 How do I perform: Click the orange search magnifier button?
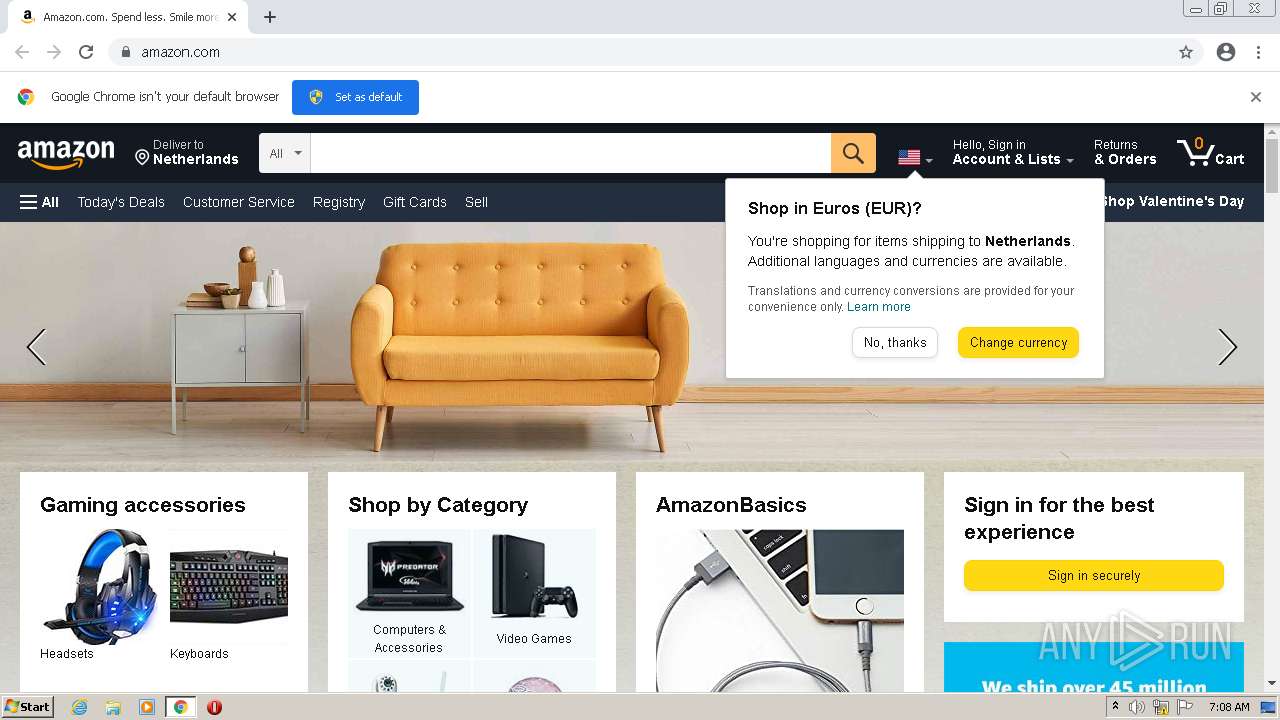click(853, 153)
